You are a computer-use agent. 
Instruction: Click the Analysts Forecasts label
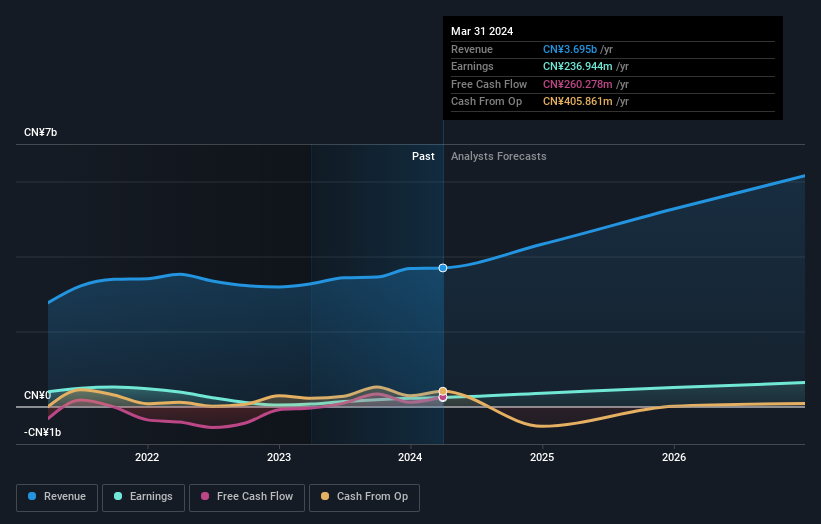click(498, 156)
